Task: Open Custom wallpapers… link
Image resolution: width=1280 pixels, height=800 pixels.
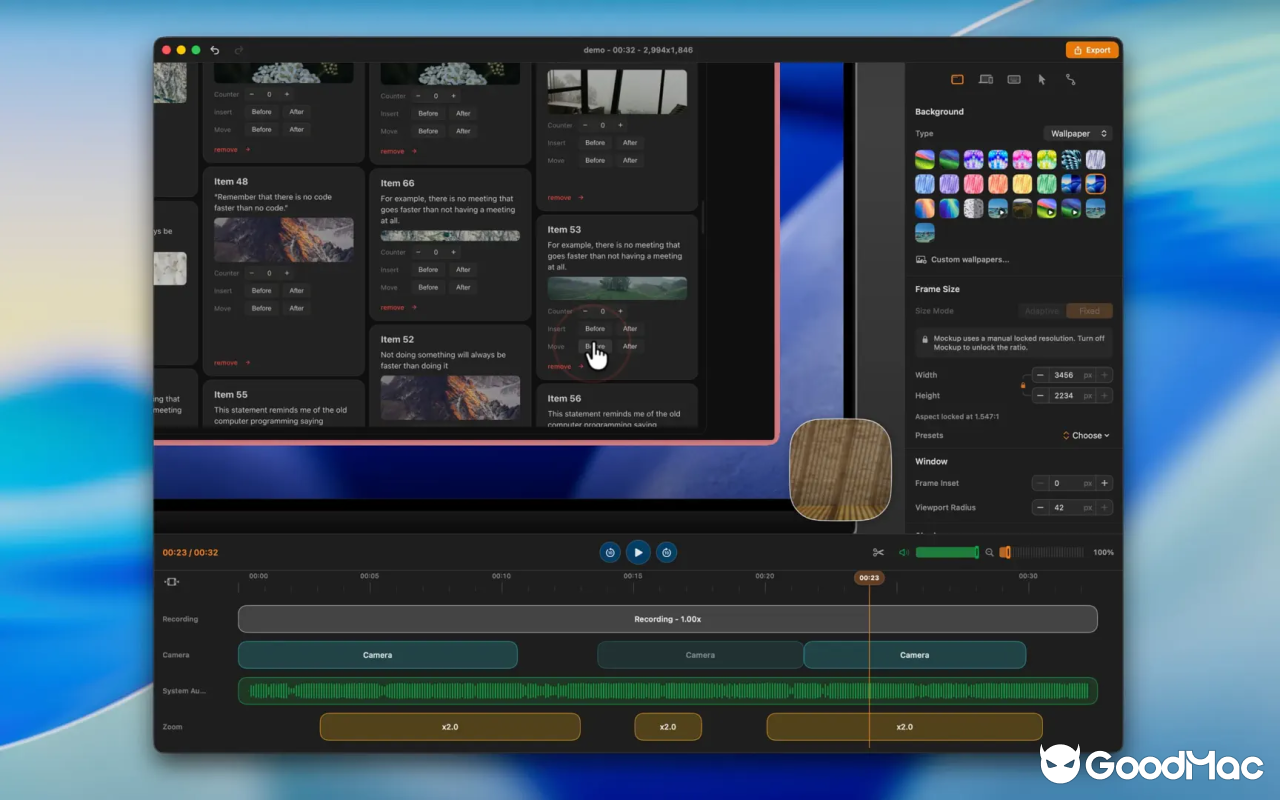Action: (970, 259)
